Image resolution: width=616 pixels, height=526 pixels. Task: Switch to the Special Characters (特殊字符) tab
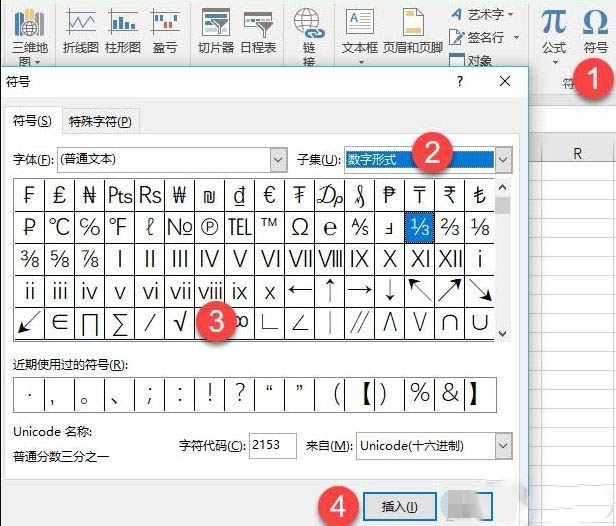tap(100, 121)
